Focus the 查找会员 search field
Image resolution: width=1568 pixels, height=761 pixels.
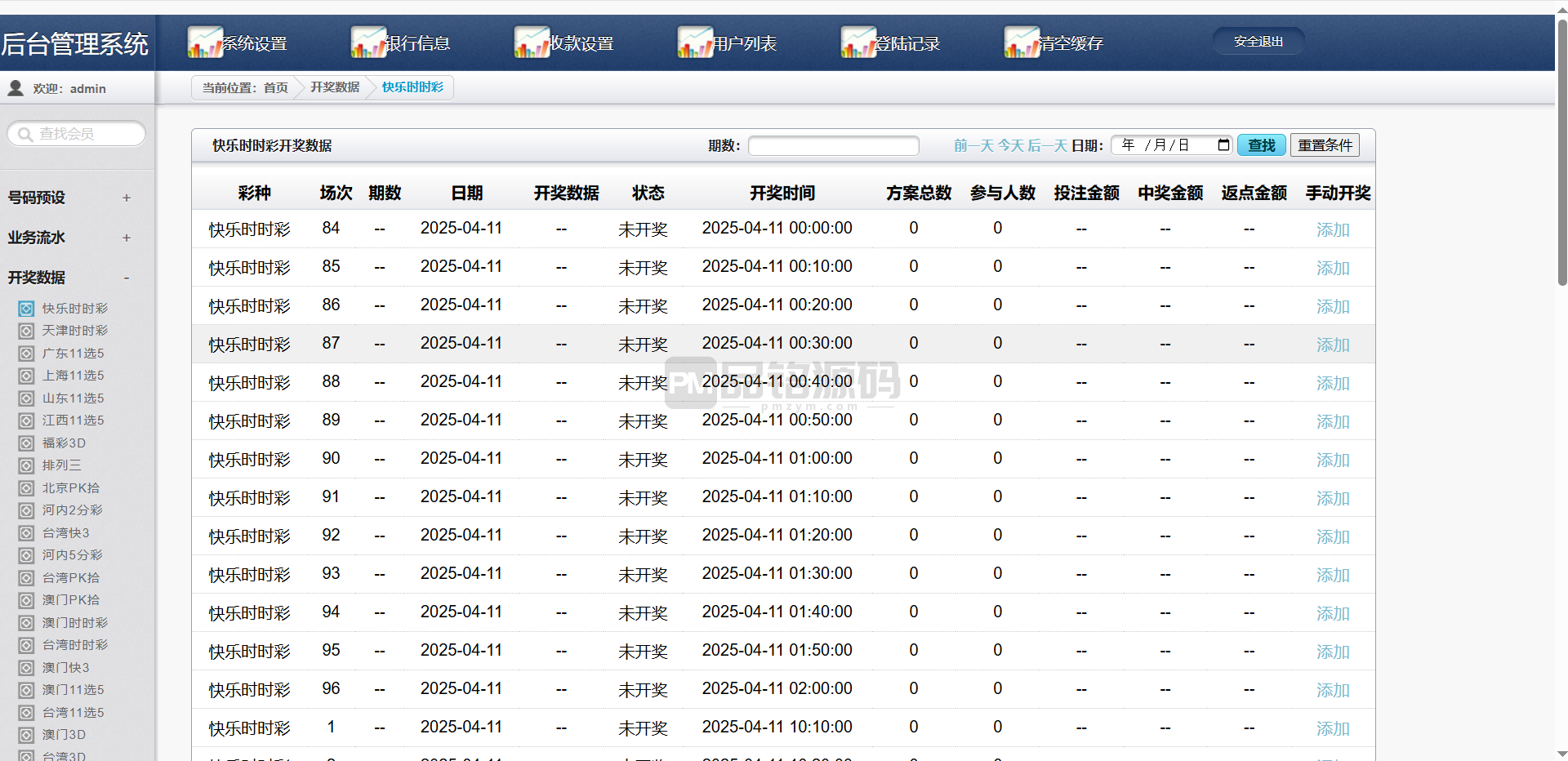[77, 134]
